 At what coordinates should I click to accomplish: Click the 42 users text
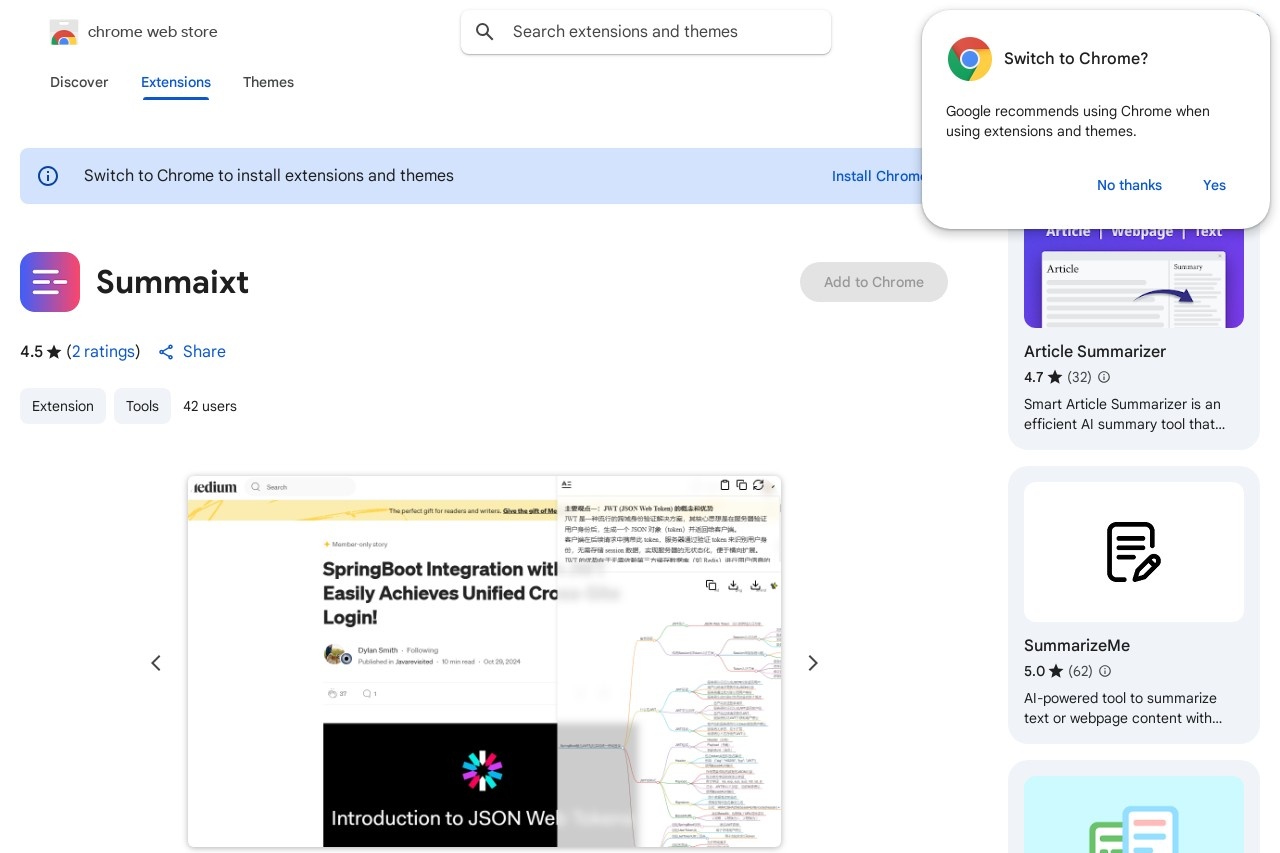[210, 406]
